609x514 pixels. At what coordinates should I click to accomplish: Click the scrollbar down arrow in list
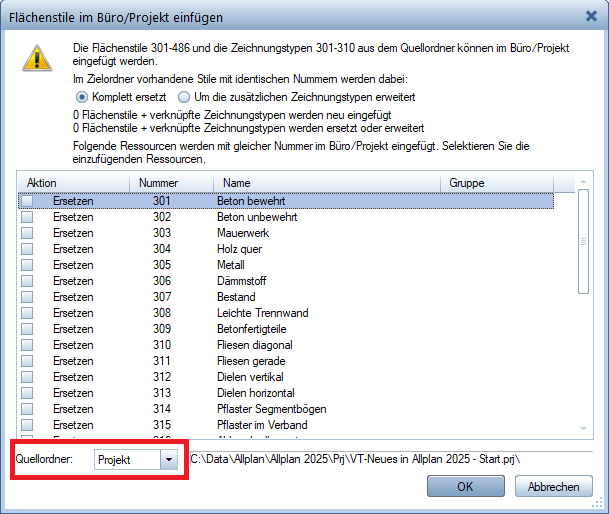pyautogui.click(x=583, y=428)
